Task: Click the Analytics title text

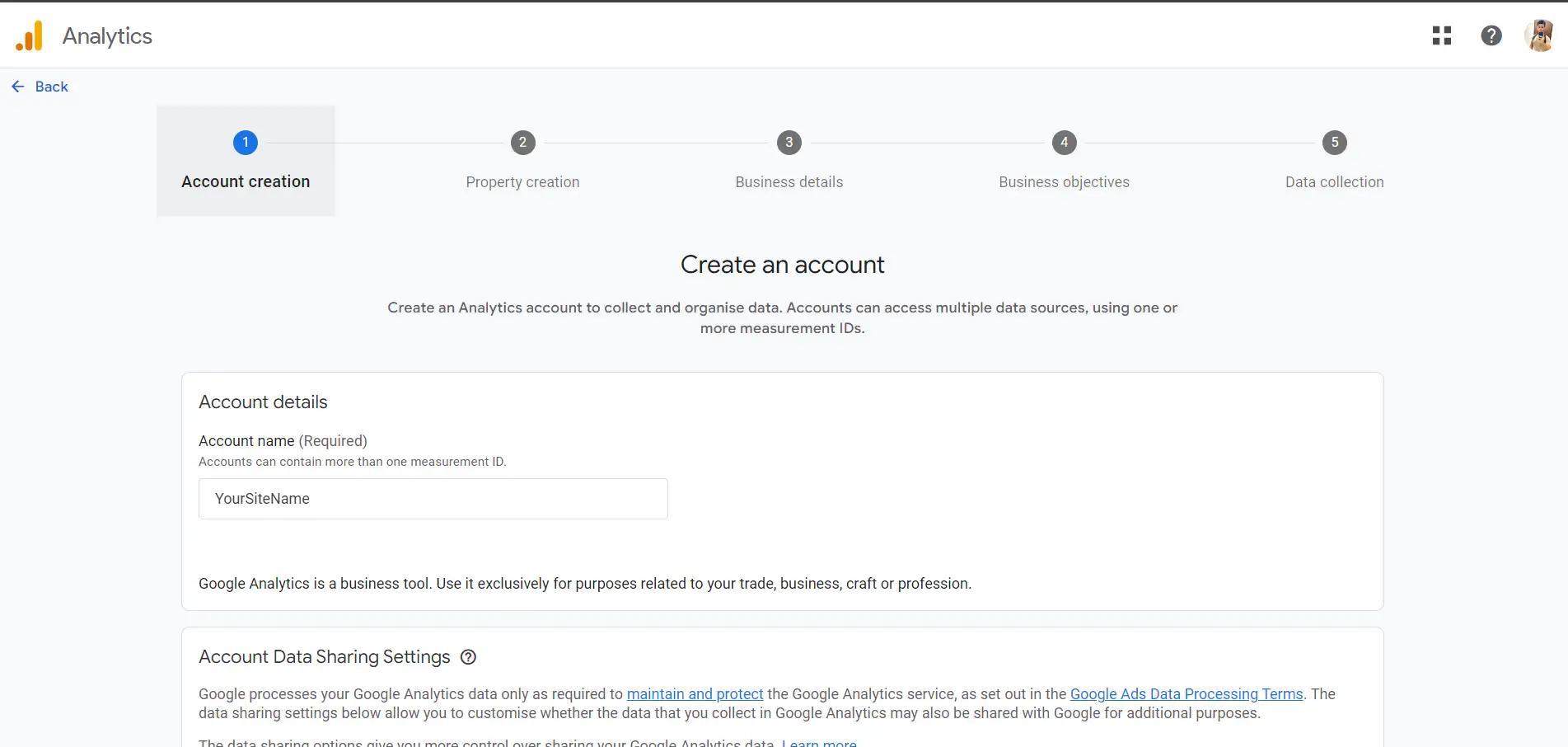Action: click(107, 36)
